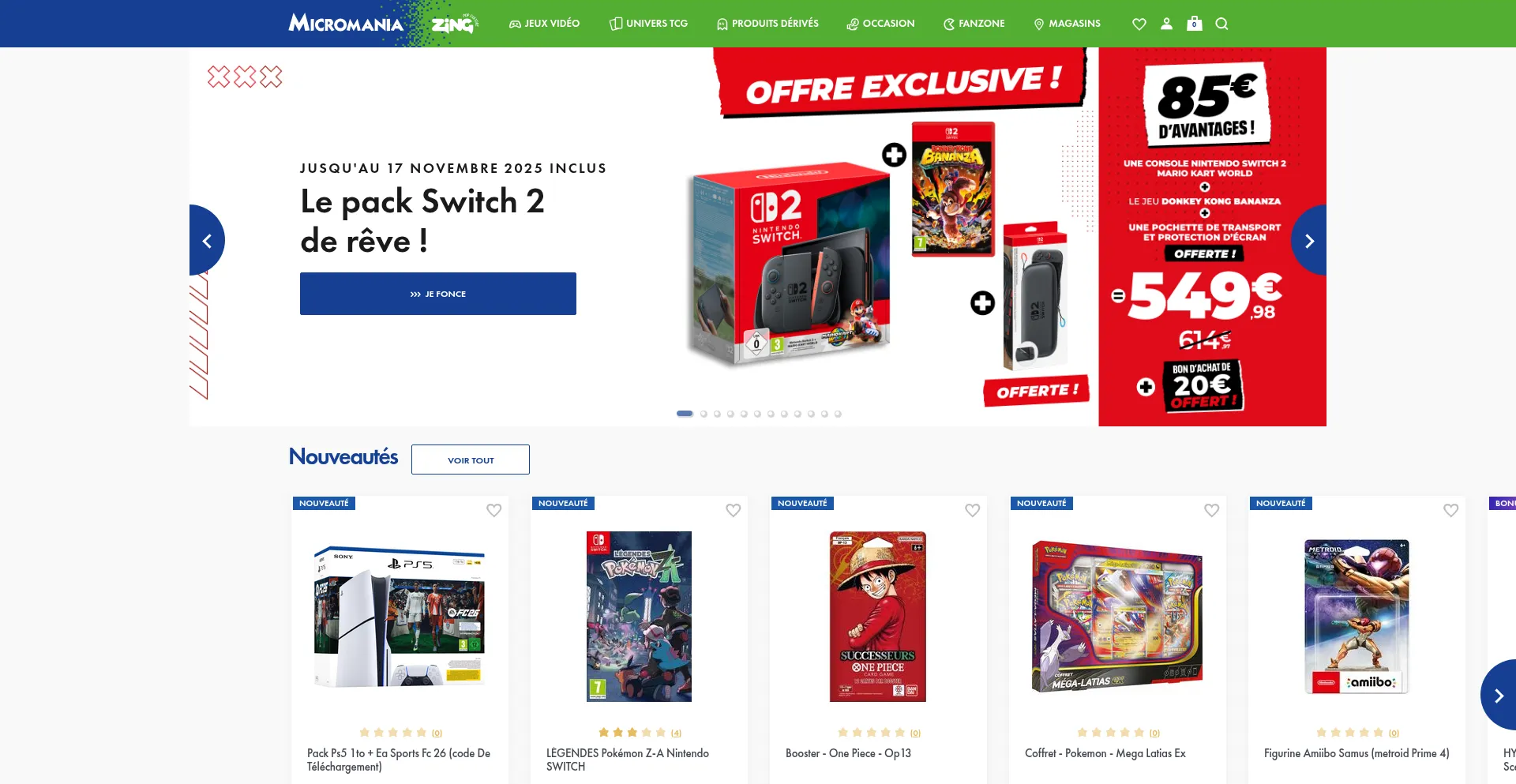
Task: Open the One Piece Op13 booster thumbnail
Action: coord(877,617)
